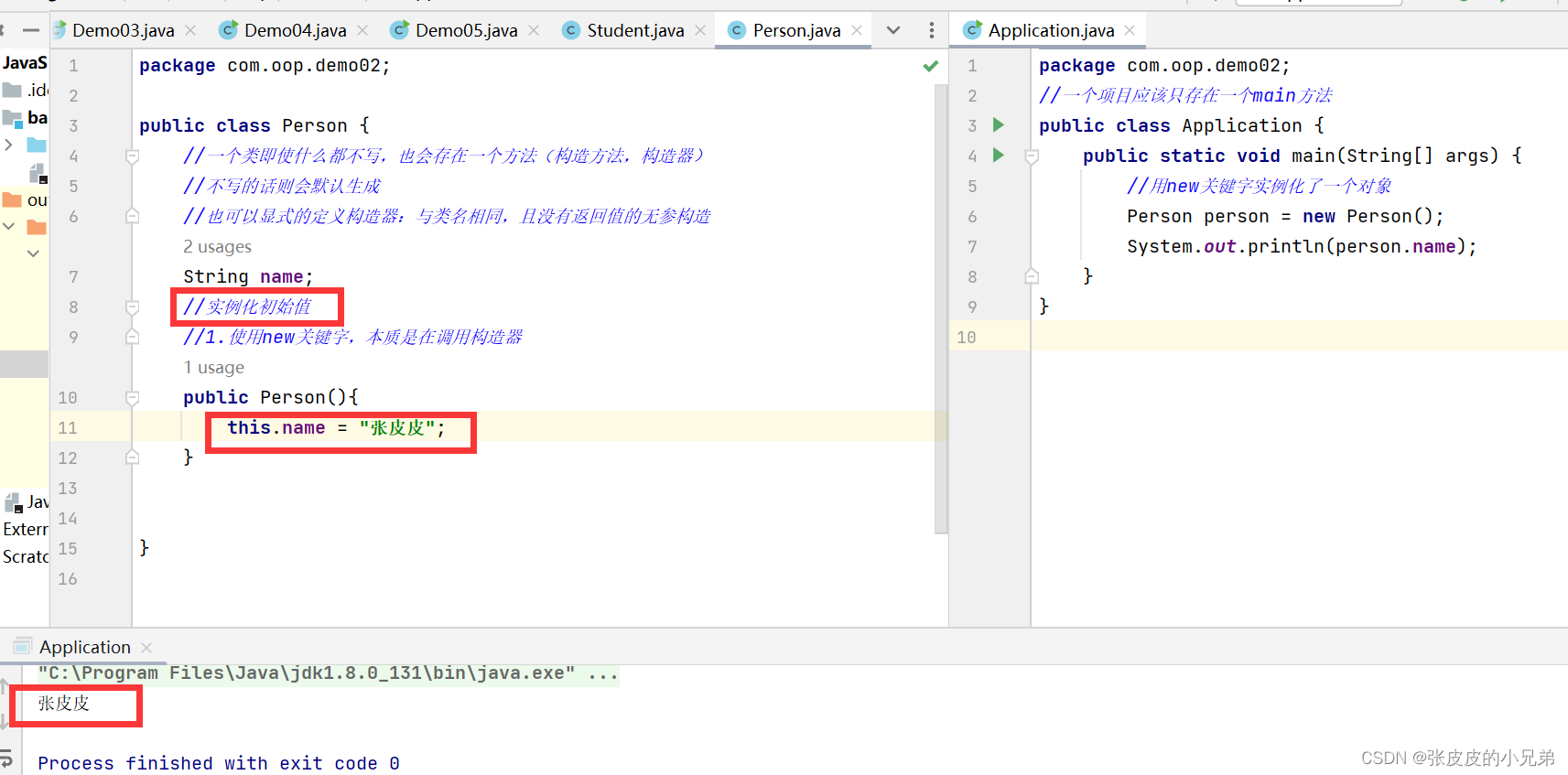Image resolution: width=1568 pixels, height=775 pixels.
Task: Click the 'this.name' assignment on line 11
Action: pos(337,427)
